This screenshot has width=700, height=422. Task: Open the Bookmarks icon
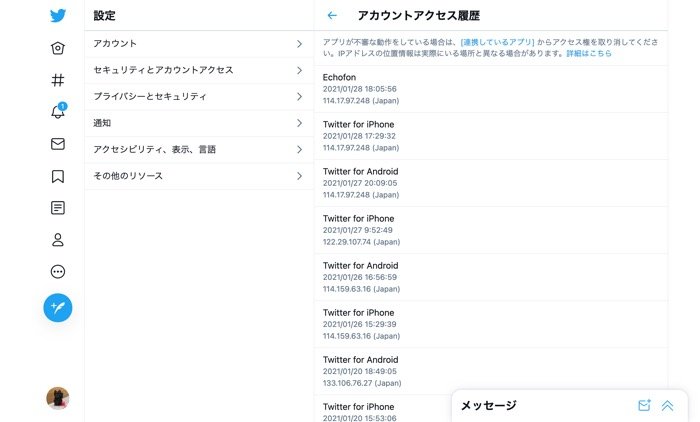(58, 176)
